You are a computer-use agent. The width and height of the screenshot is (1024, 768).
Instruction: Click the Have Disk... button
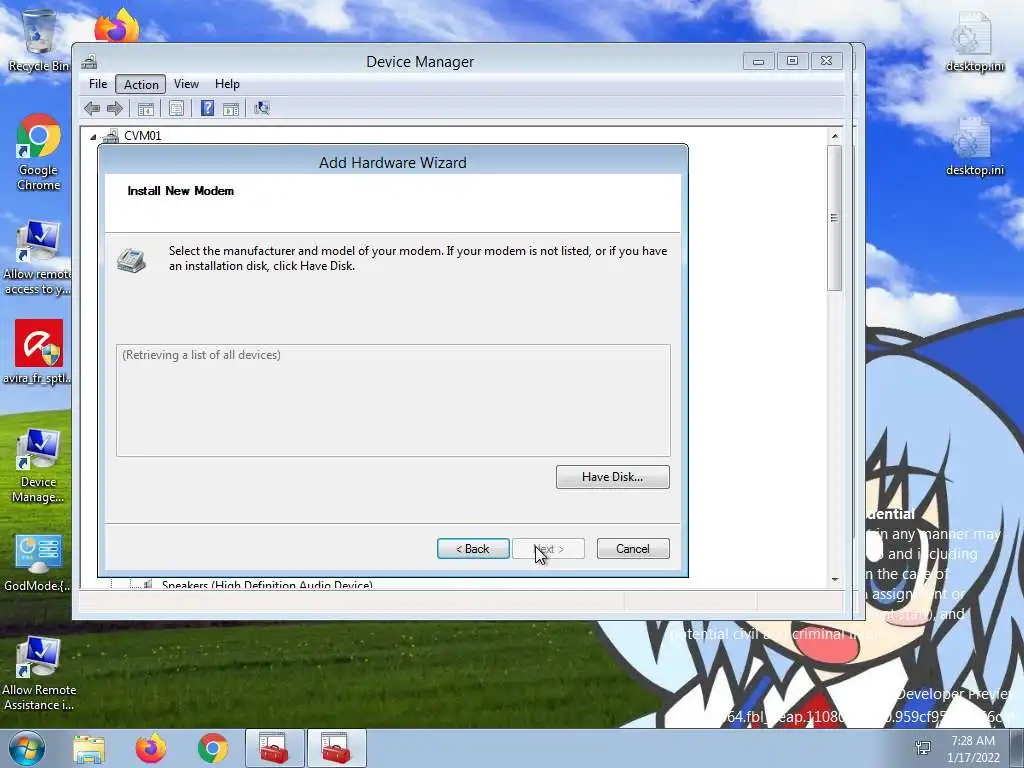[613, 477]
